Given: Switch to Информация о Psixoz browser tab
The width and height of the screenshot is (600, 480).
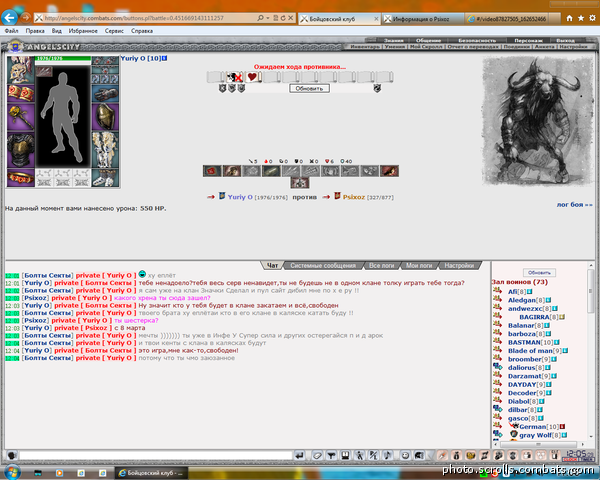Looking at the screenshot, I should 421,19.
